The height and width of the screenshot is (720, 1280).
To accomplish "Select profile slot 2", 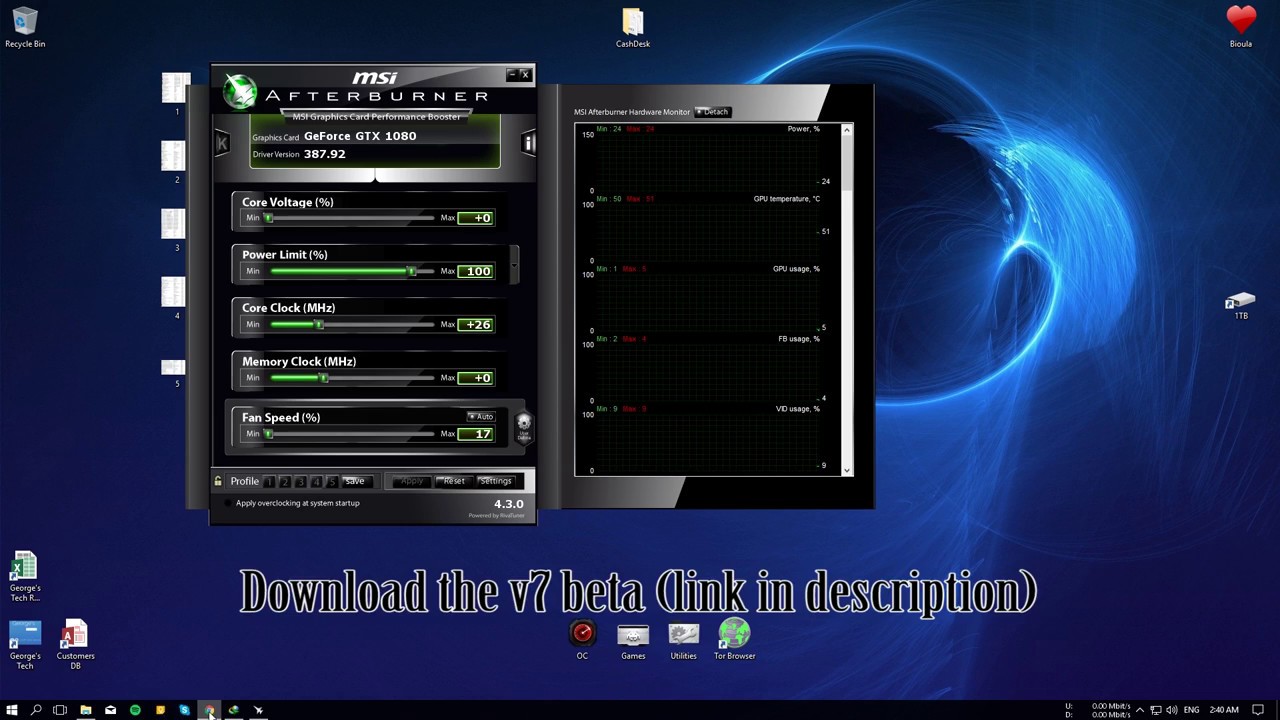I will (x=285, y=481).
